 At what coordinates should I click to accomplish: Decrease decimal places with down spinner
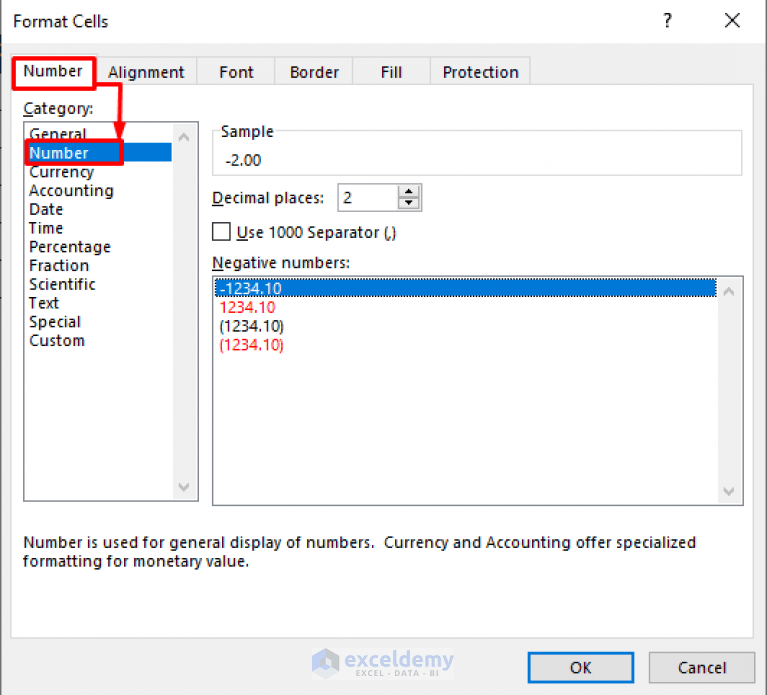pyautogui.click(x=409, y=203)
